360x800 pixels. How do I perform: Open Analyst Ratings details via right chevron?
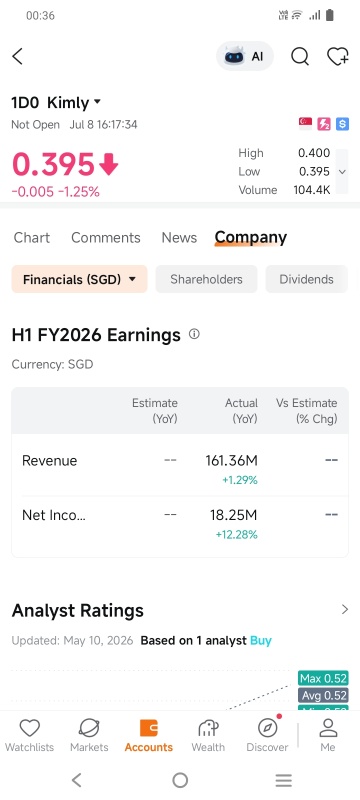coord(345,609)
